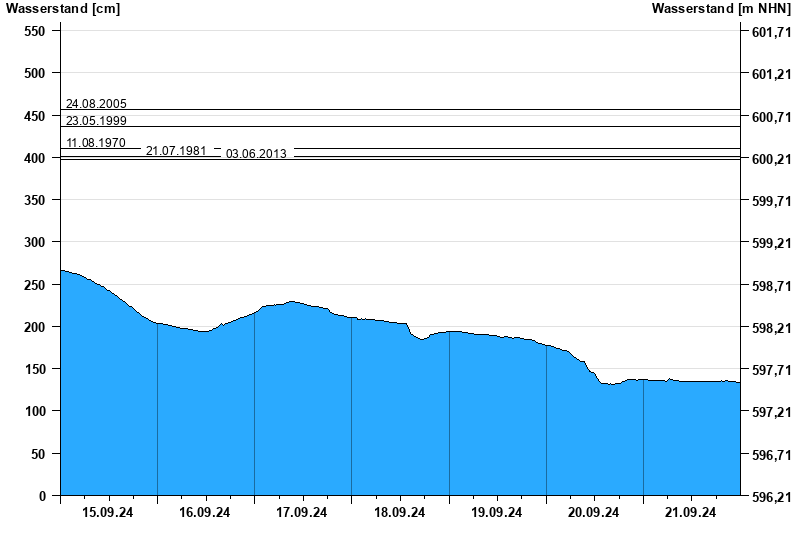The image size is (800, 550).
Task: Click the 23.05.1999 reference line label
Action: tap(96, 121)
